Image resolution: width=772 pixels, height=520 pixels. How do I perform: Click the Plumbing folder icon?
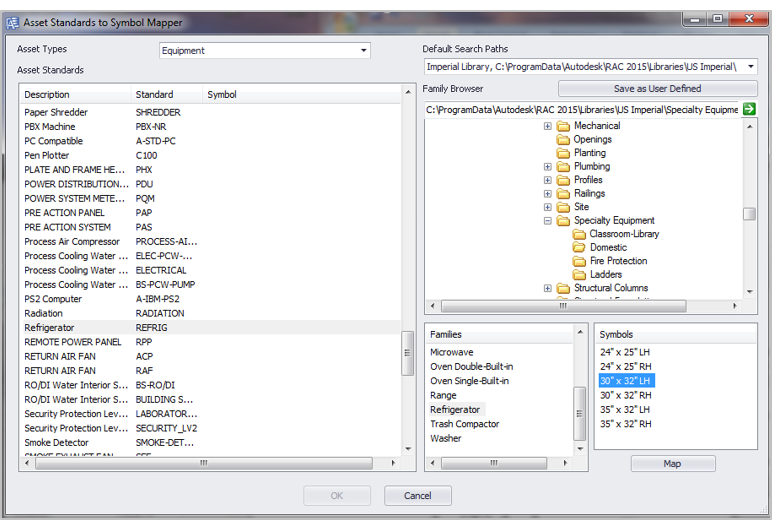pos(563,167)
